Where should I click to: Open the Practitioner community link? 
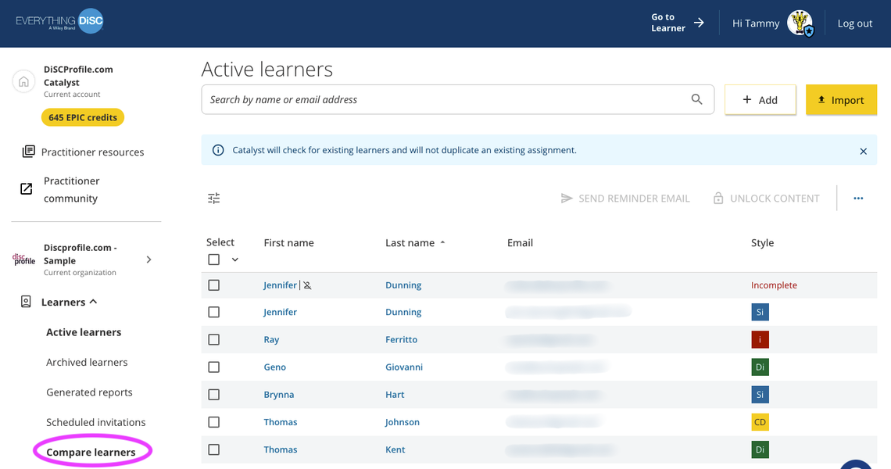click(72, 189)
